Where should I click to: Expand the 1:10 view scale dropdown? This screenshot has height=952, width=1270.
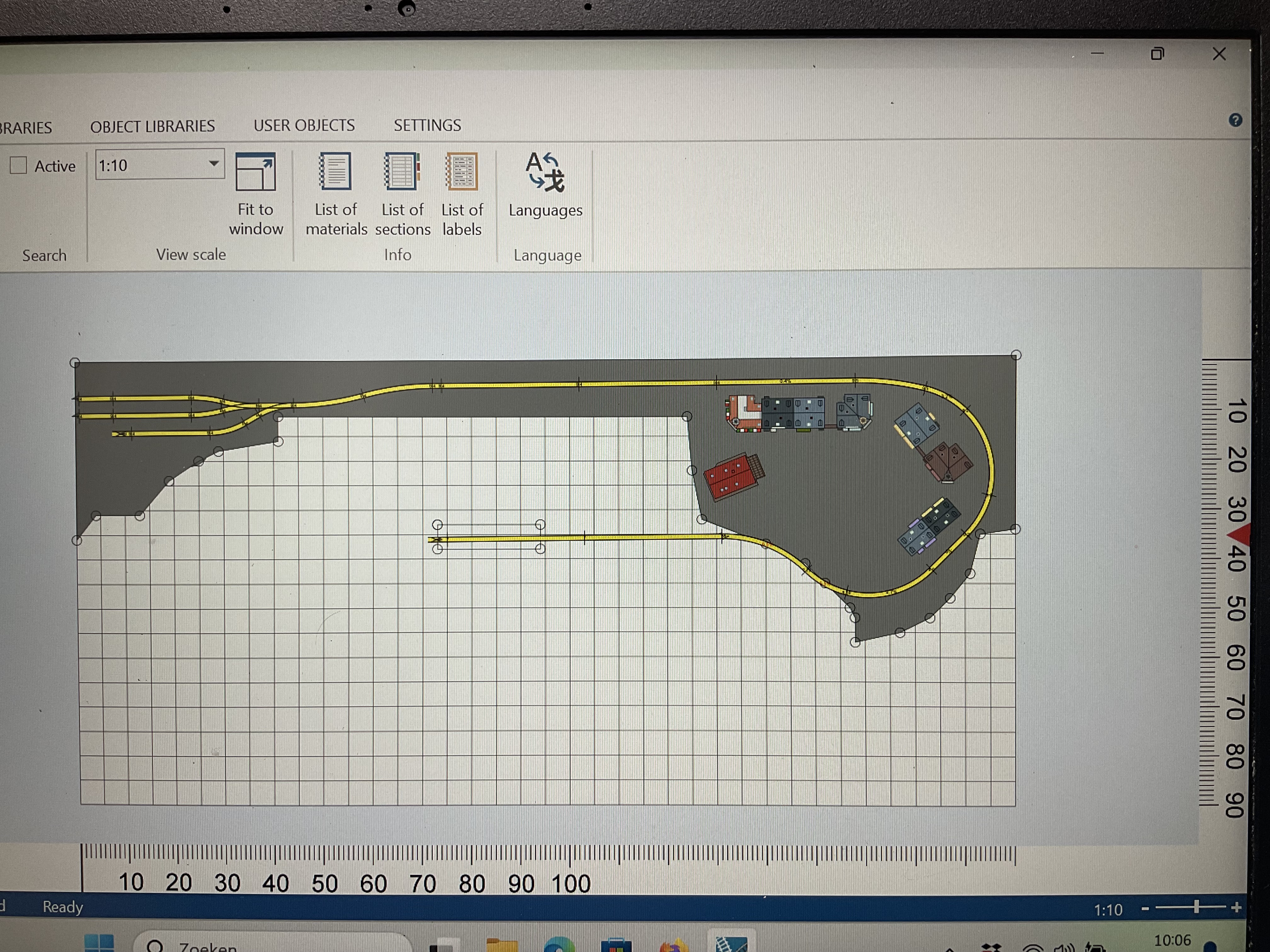pyautogui.click(x=214, y=163)
